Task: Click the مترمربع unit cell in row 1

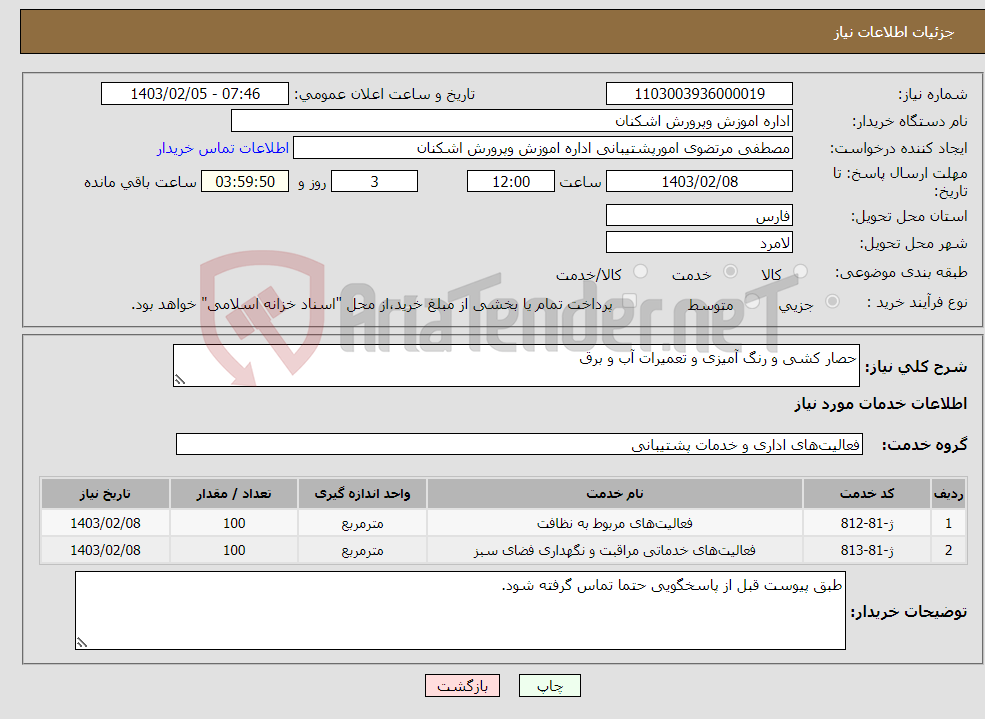Action: point(362,523)
